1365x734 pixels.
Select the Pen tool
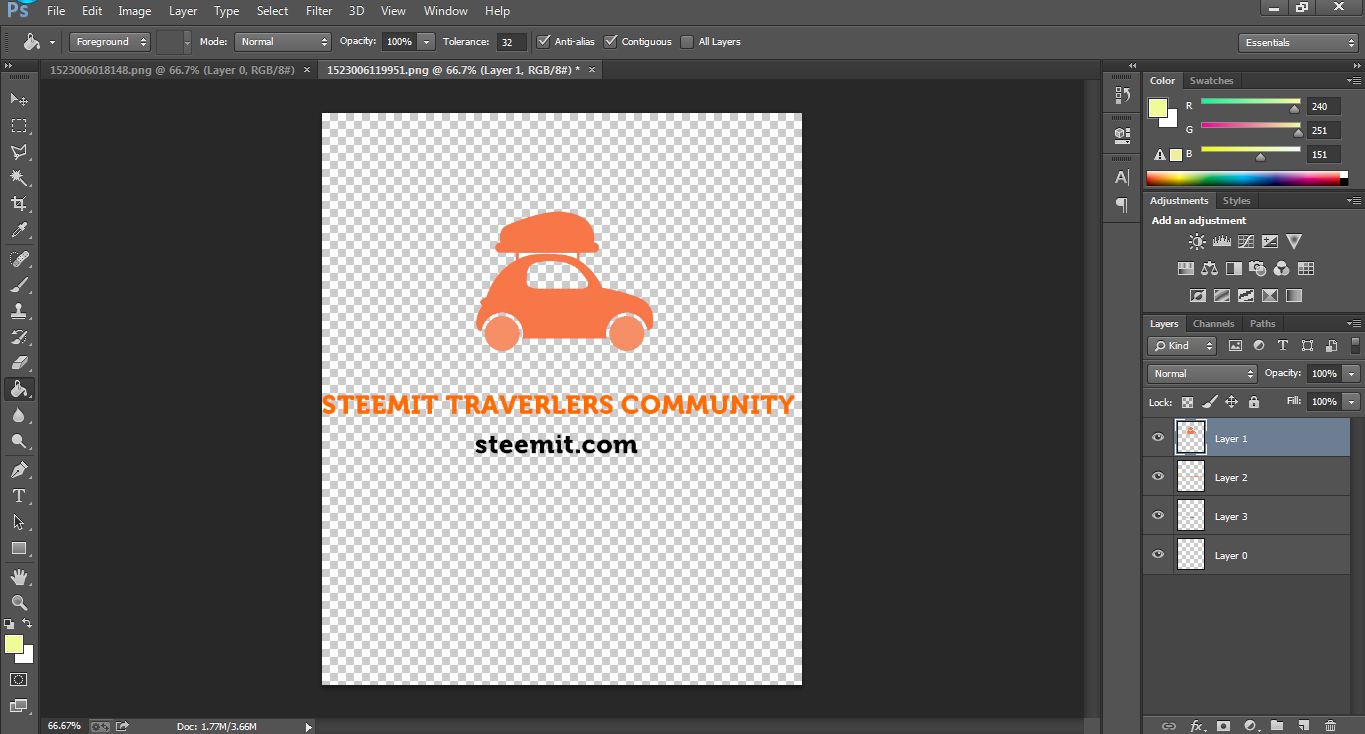(x=19, y=470)
